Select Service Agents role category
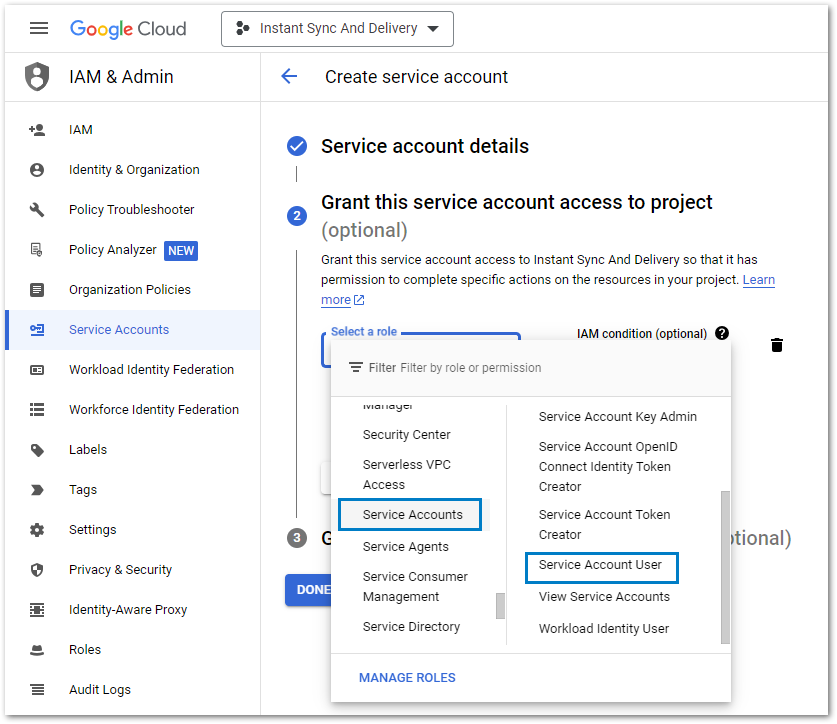Screen dimensions: 837x724 (406, 547)
